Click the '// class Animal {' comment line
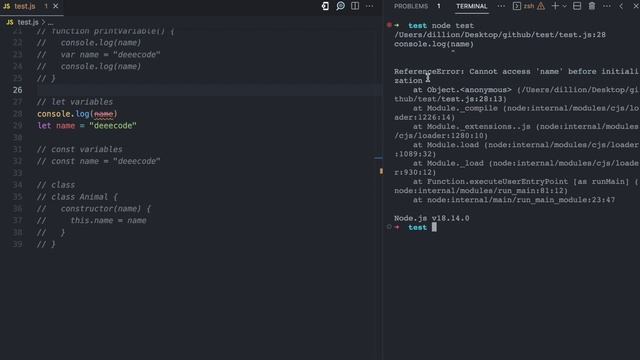 click(77, 197)
